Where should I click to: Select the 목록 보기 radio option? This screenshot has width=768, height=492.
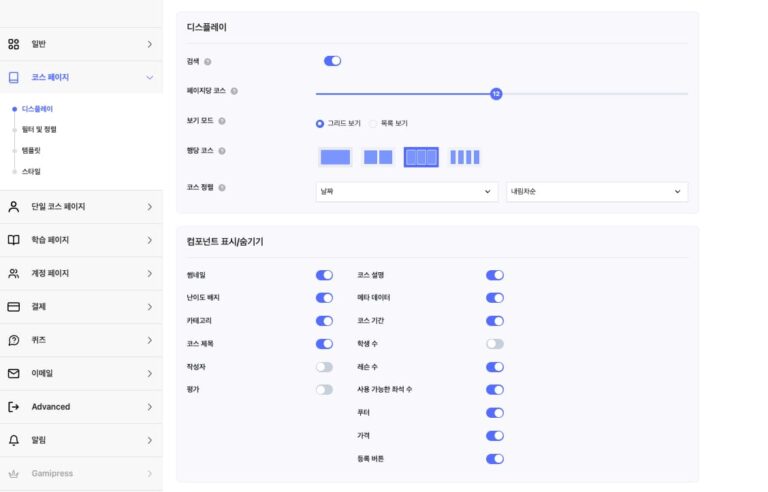pyautogui.click(x=373, y=123)
